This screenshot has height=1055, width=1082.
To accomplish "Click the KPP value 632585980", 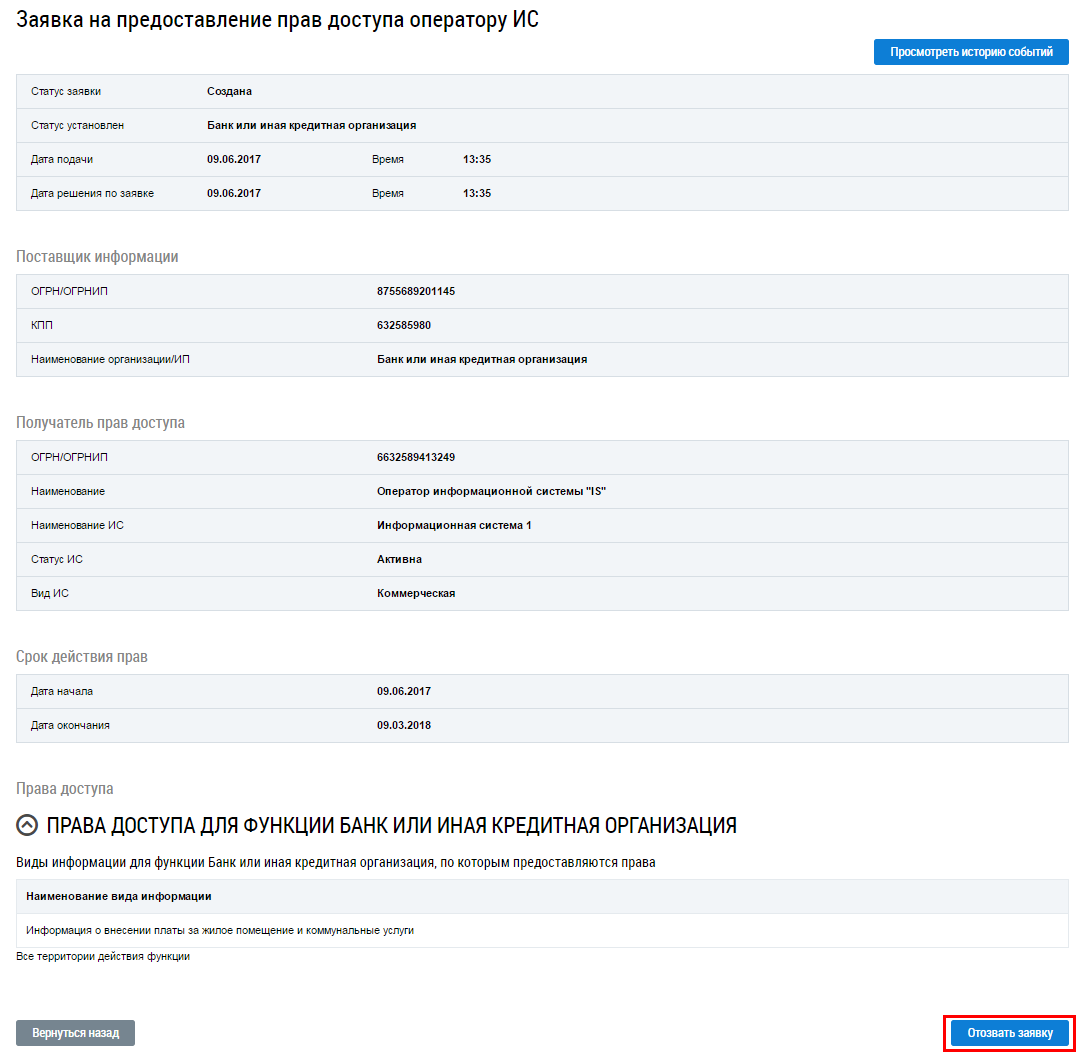I will [404, 325].
